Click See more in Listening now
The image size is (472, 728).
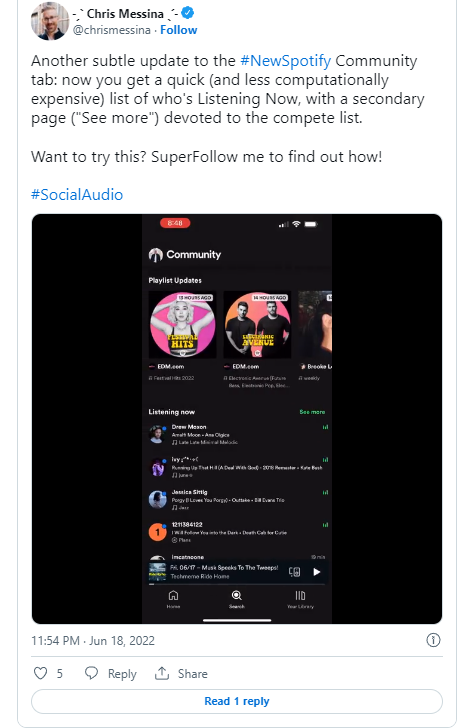[x=312, y=412]
